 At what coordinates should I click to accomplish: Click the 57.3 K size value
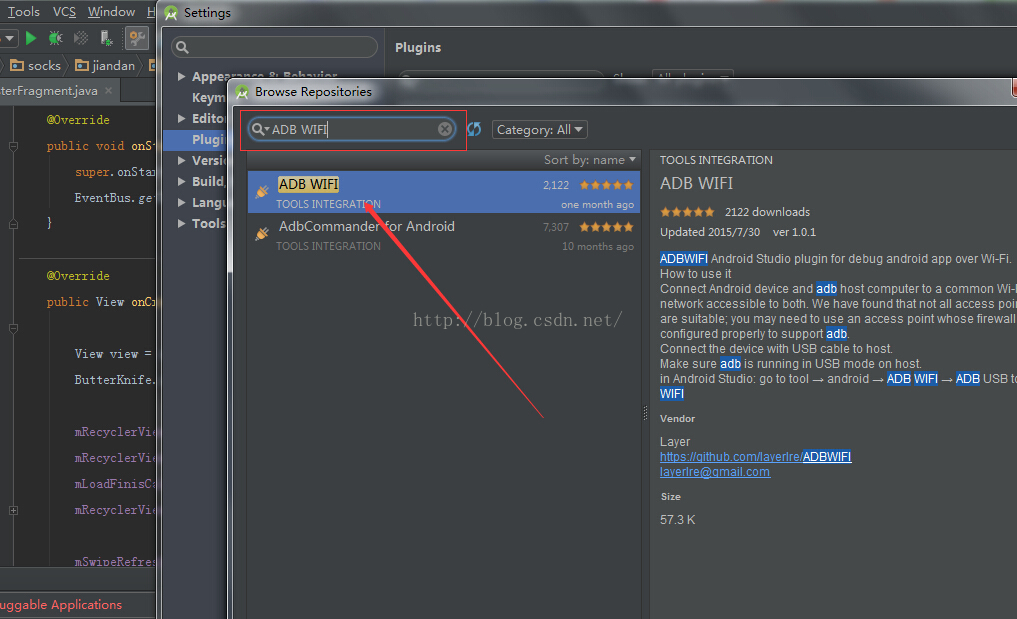[678, 520]
